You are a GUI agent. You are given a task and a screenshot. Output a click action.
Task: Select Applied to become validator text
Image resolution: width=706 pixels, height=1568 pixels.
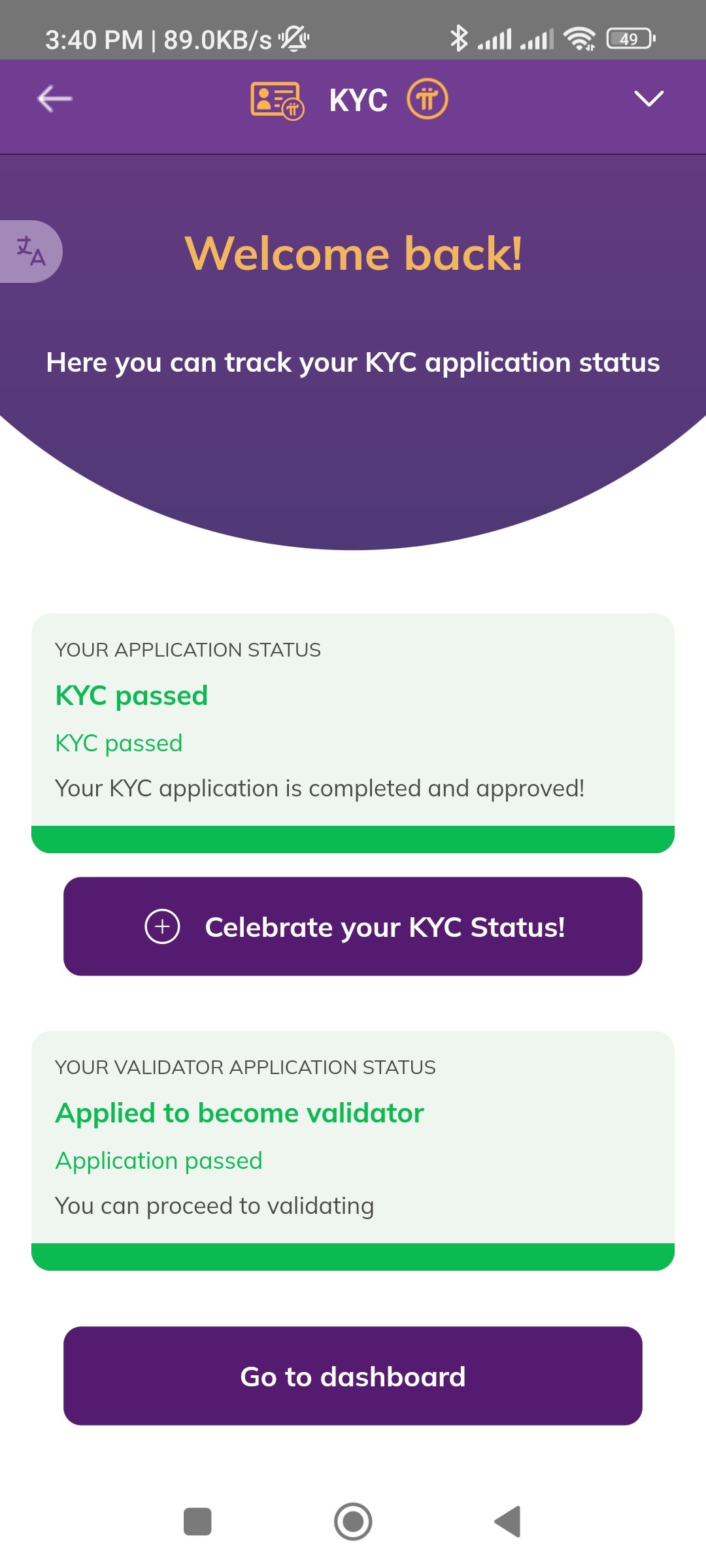(240, 1113)
